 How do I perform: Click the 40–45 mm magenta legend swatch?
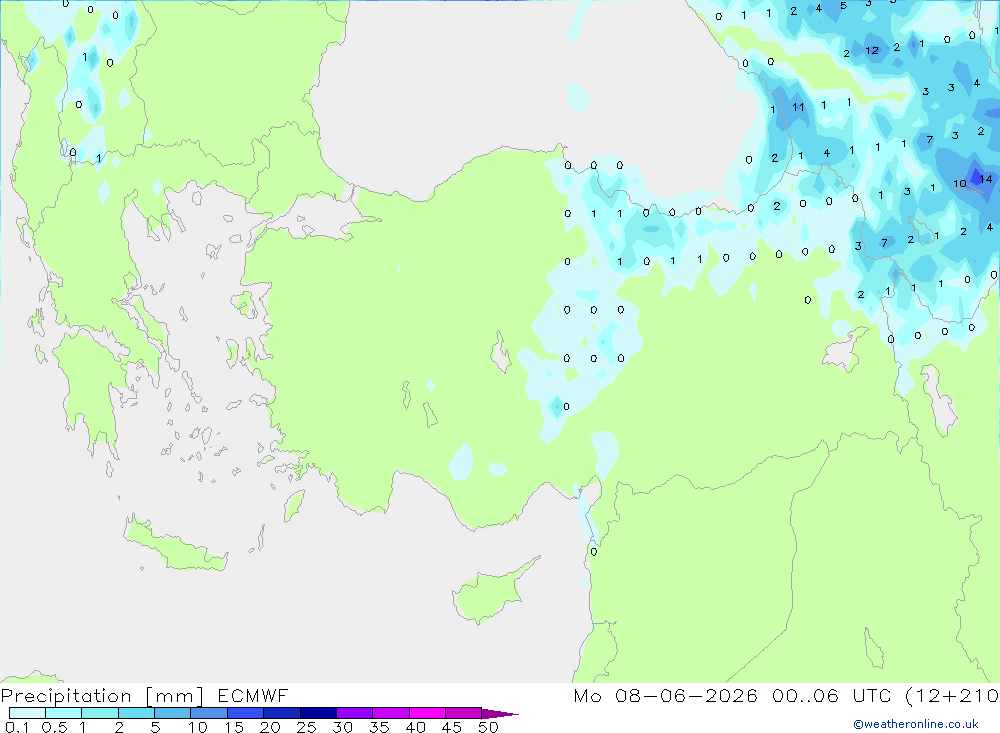[x=427, y=713]
